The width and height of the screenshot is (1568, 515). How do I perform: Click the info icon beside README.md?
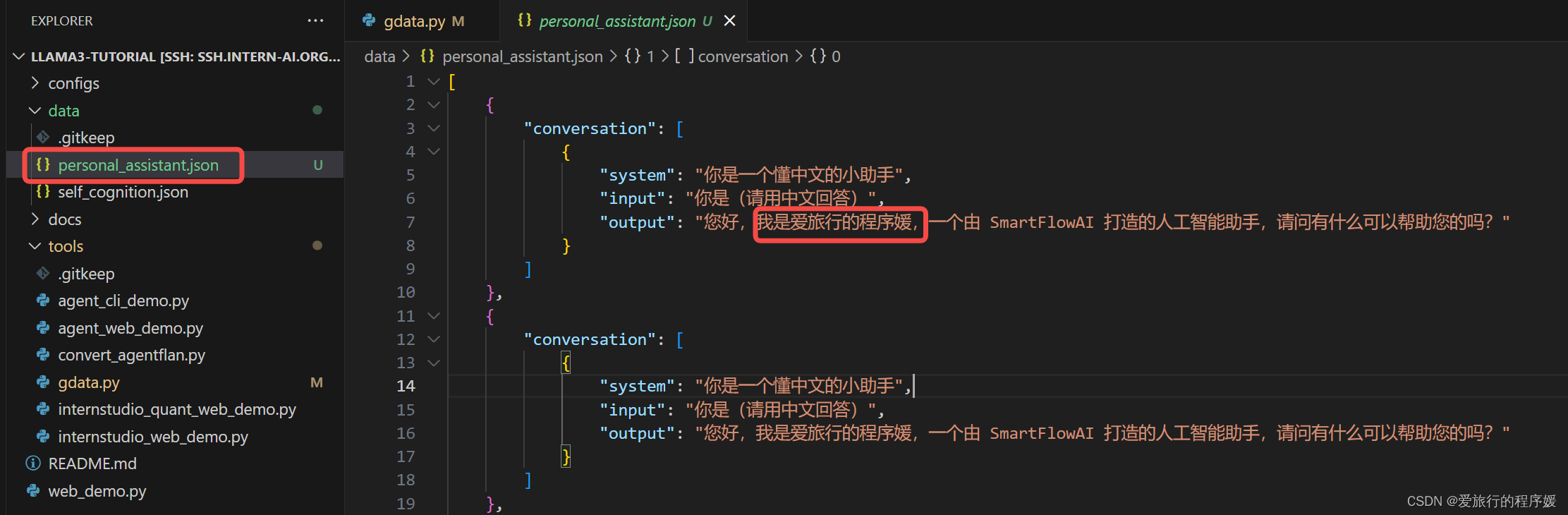33,464
